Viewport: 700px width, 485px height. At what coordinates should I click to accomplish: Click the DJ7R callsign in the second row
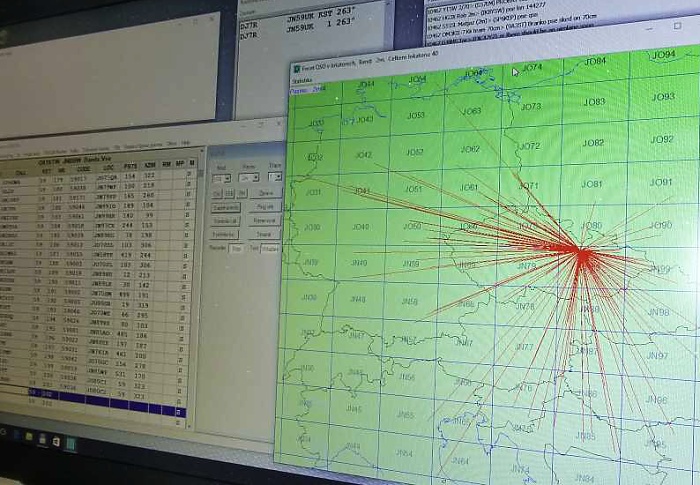click(248, 37)
